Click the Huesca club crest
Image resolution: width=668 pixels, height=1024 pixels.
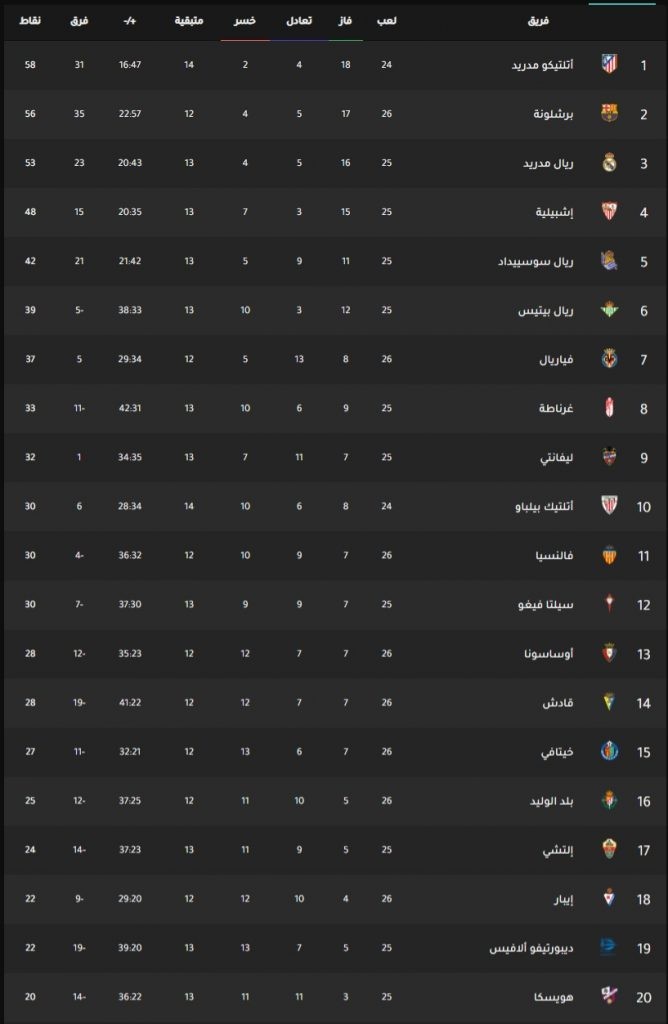coord(609,996)
